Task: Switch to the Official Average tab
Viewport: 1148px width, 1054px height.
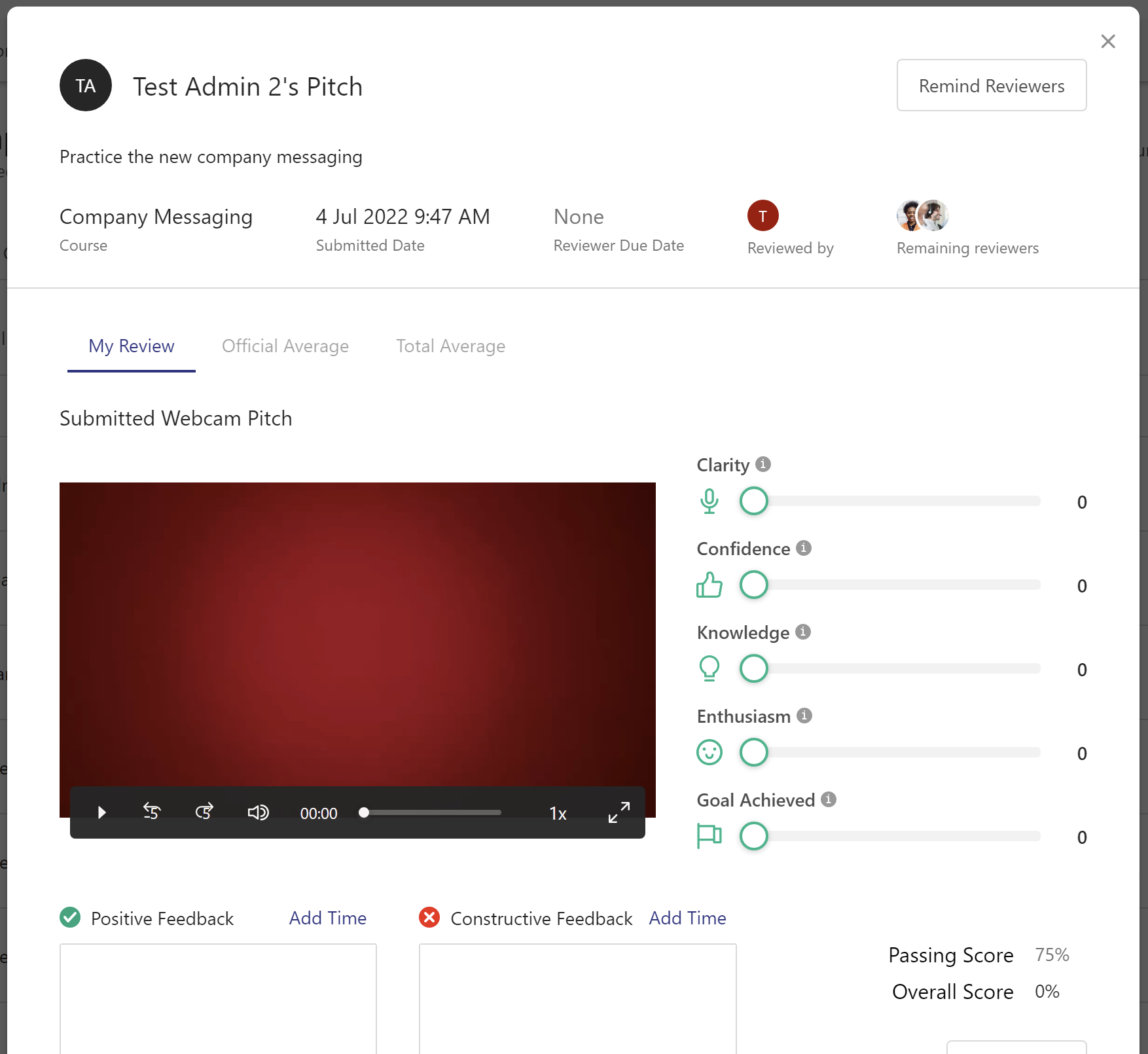Action: click(x=285, y=346)
